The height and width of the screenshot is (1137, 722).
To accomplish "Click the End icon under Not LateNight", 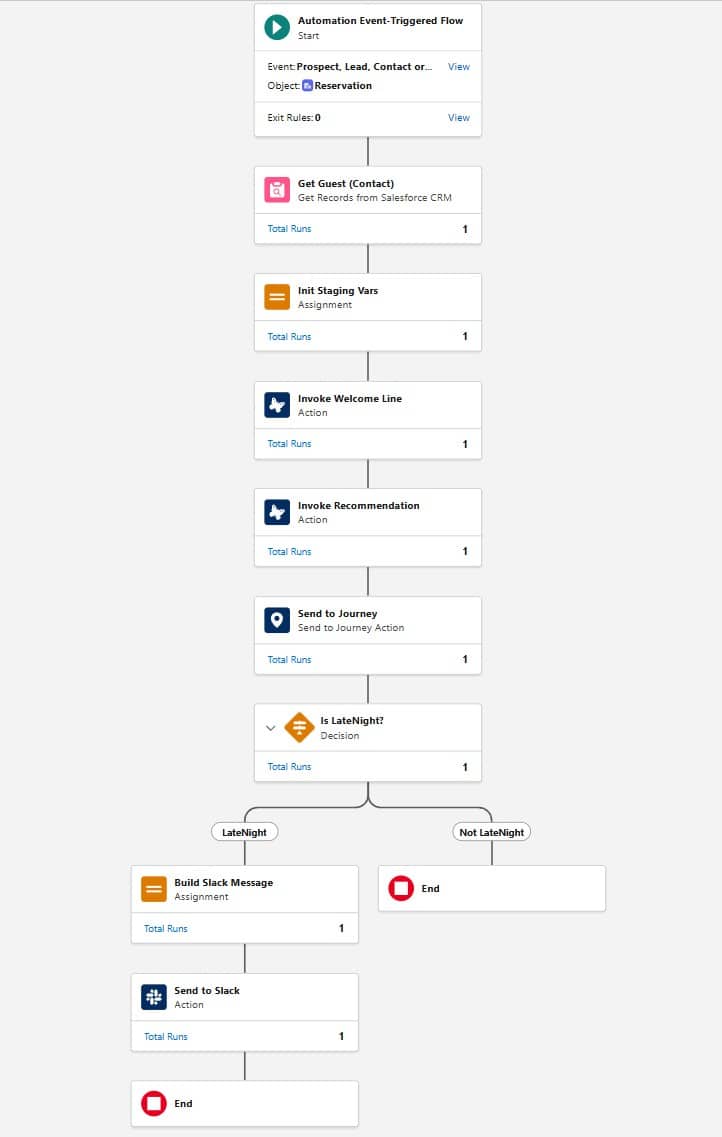I will coord(401,888).
